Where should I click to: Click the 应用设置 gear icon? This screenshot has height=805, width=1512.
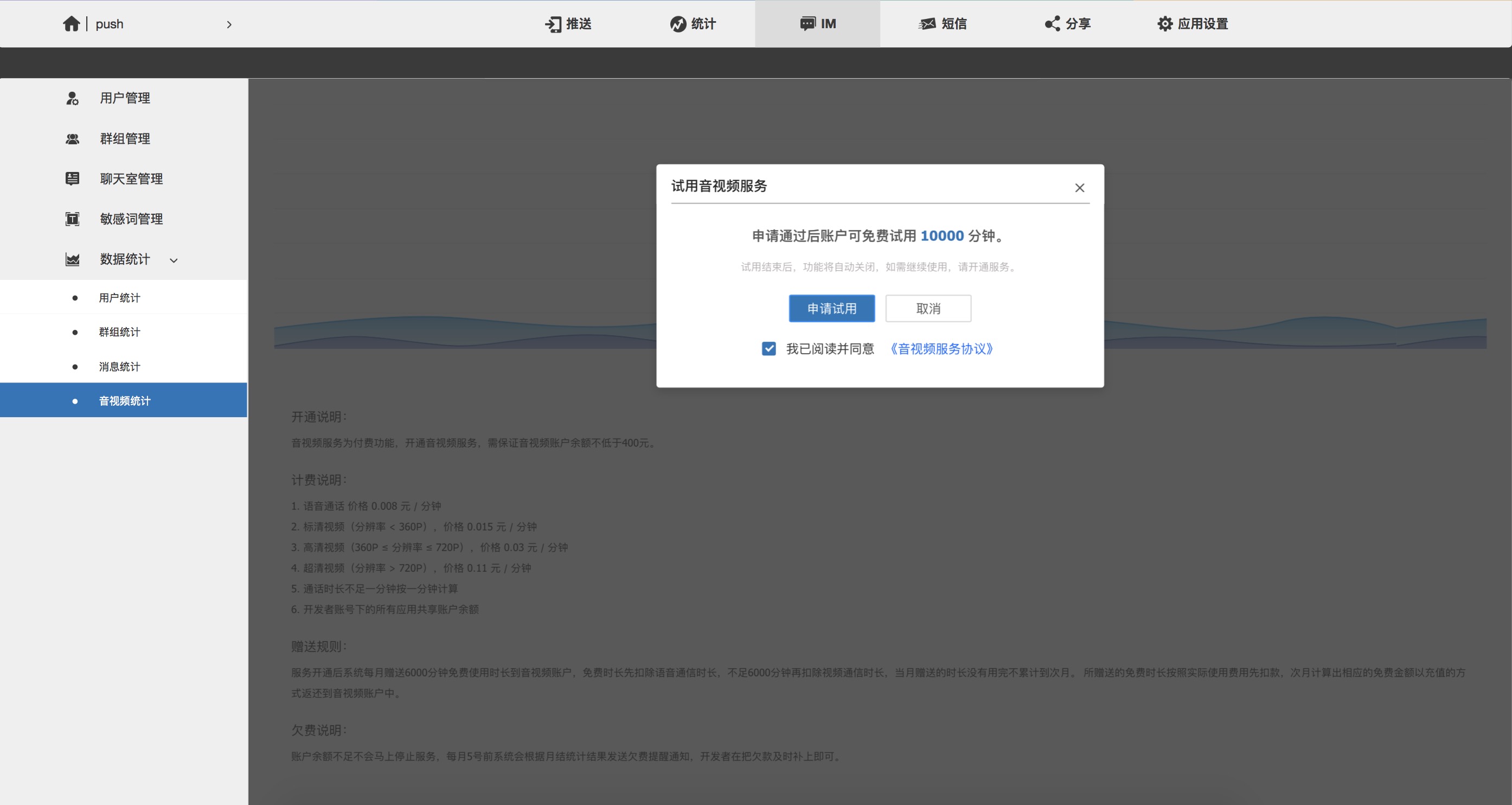[x=1164, y=24]
